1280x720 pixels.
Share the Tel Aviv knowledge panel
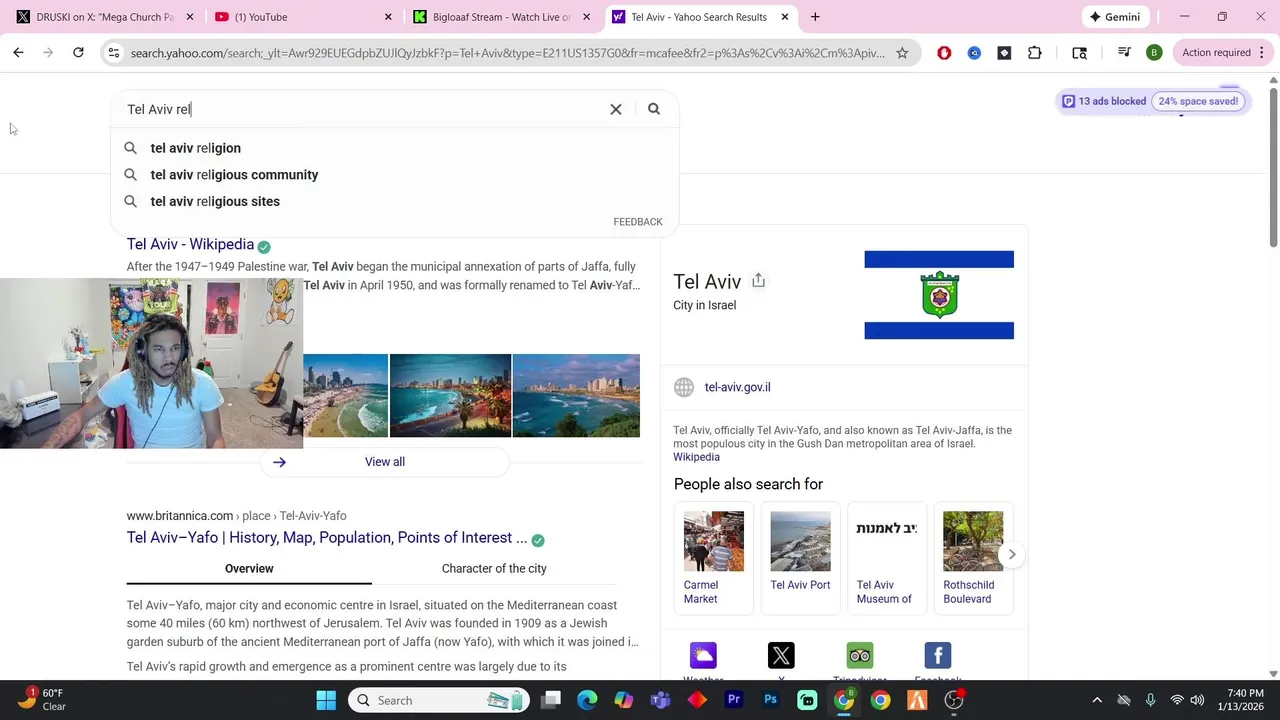tap(758, 281)
